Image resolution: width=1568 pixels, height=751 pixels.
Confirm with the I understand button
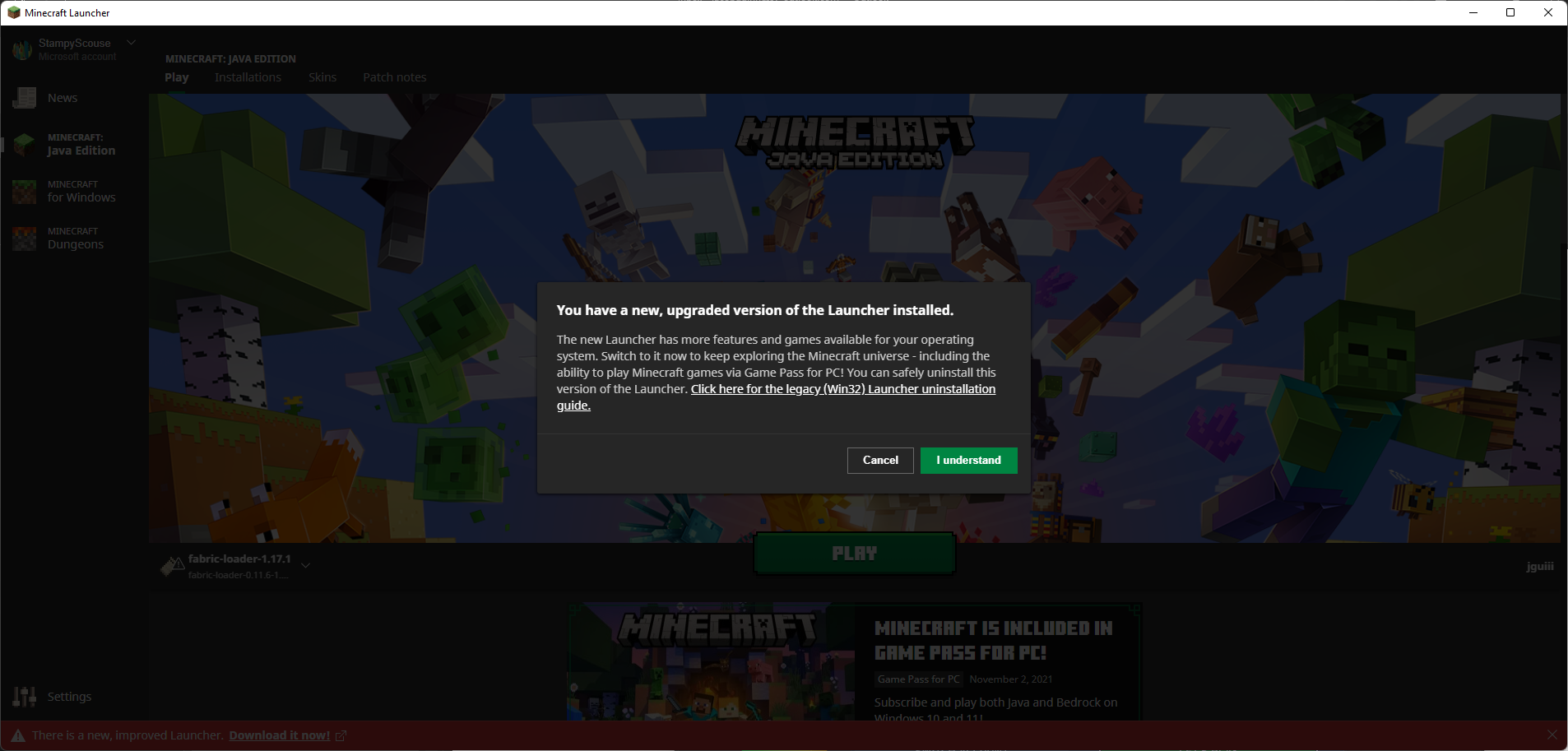969,461
